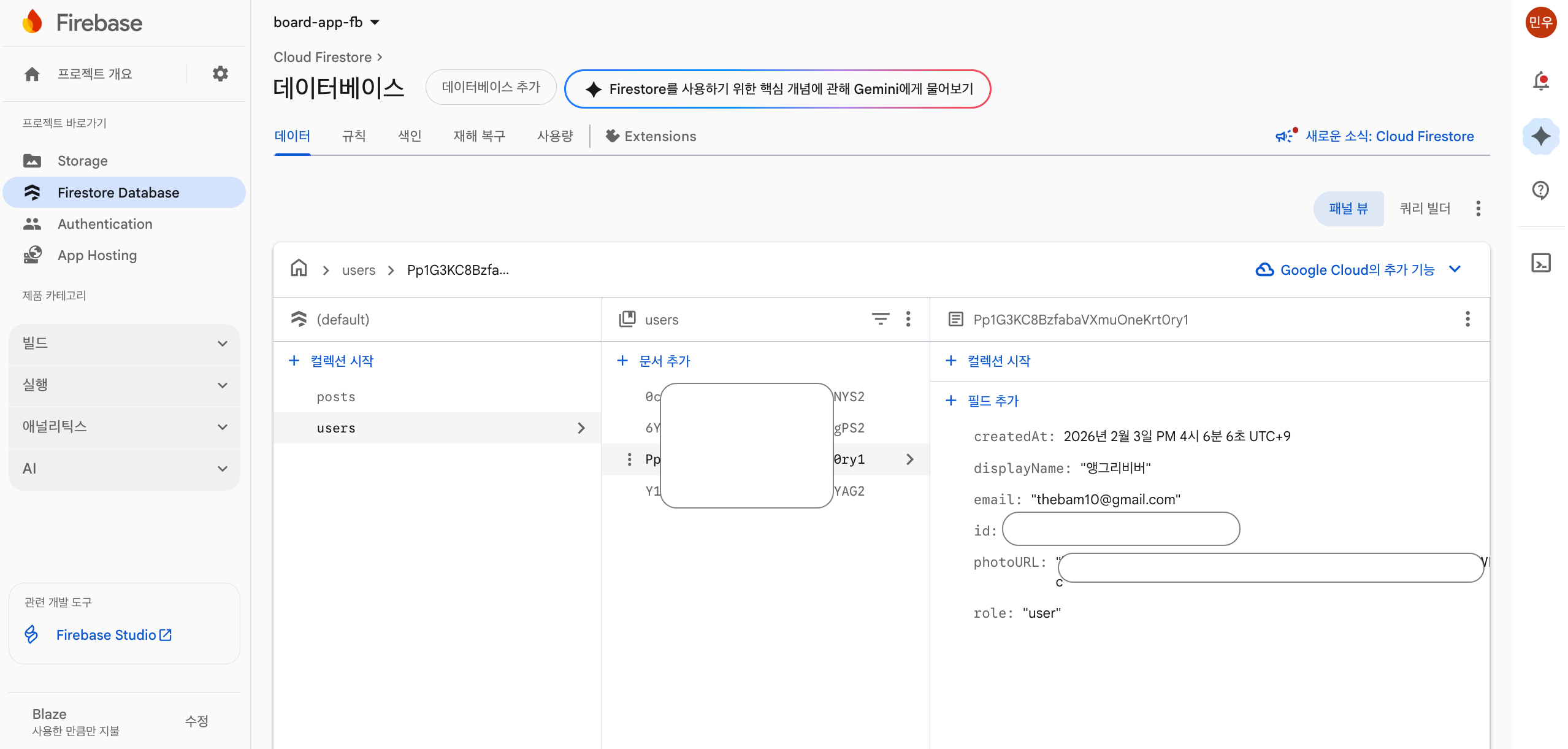Click the users collection filter icon
1568x749 pixels.
point(880,319)
